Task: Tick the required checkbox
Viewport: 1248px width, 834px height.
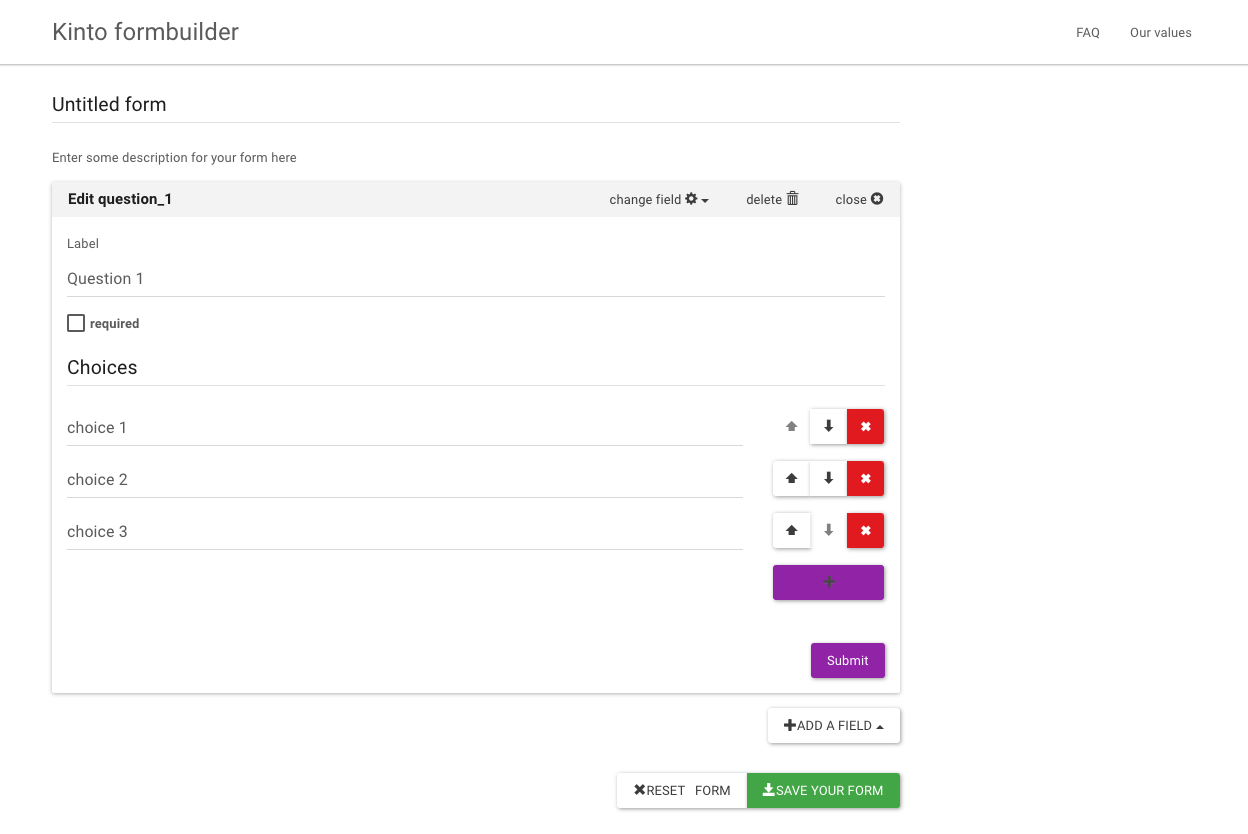Action: (76, 323)
